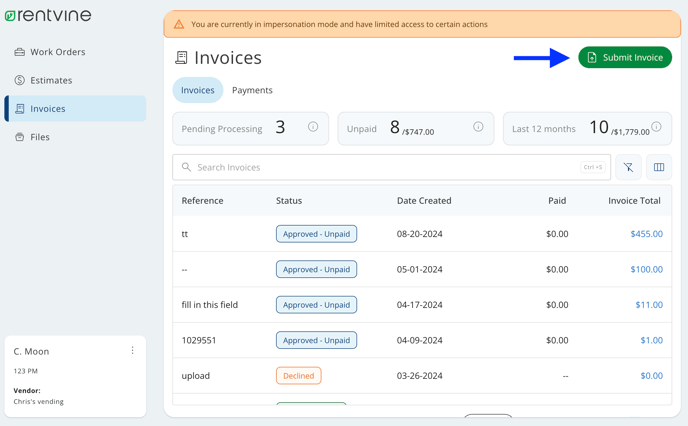The width and height of the screenshot is (688, 426).
Task: Switch to the Payments tab
Action: 252,90
